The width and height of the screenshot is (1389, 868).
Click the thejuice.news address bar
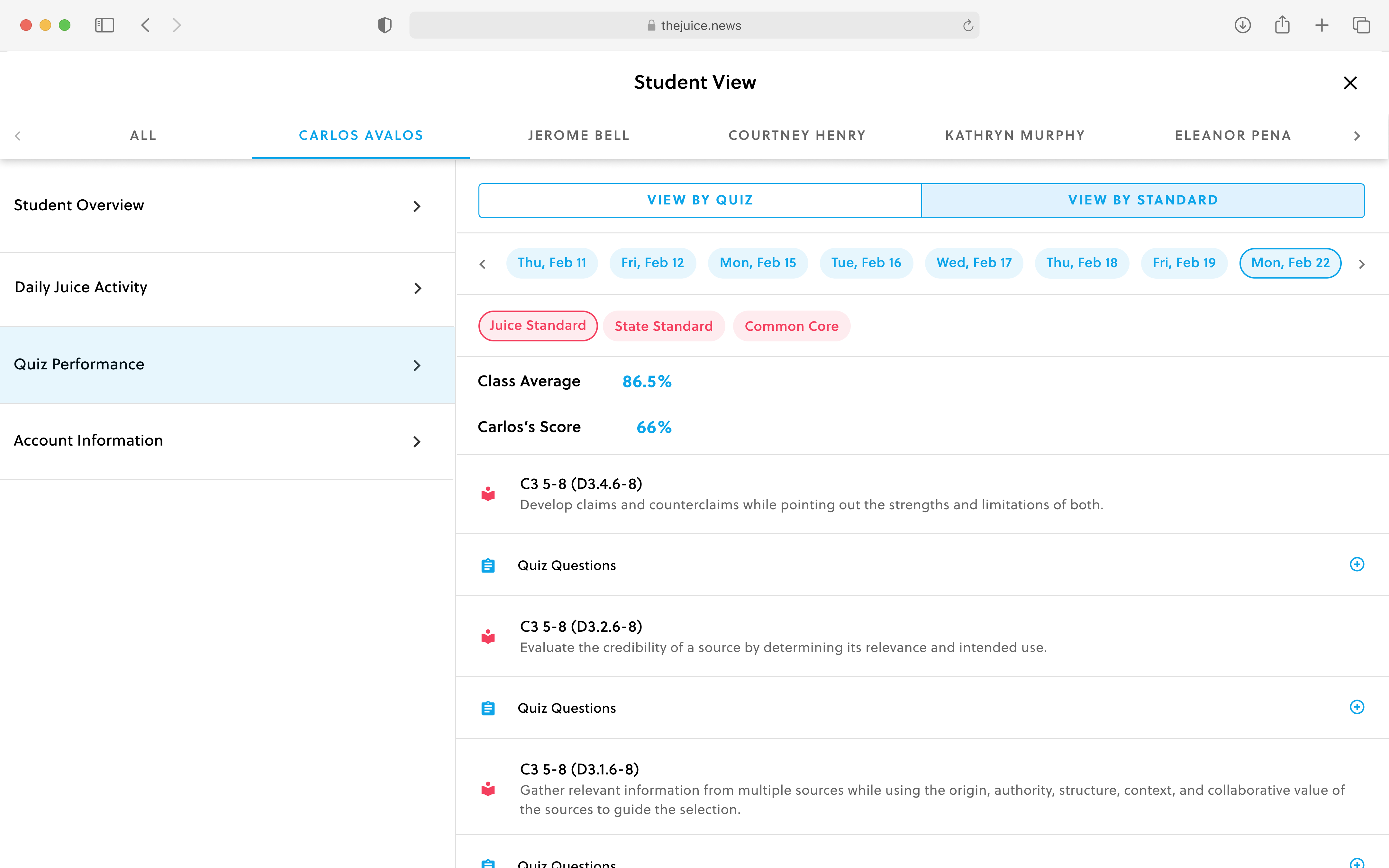(x=694, y=25)
